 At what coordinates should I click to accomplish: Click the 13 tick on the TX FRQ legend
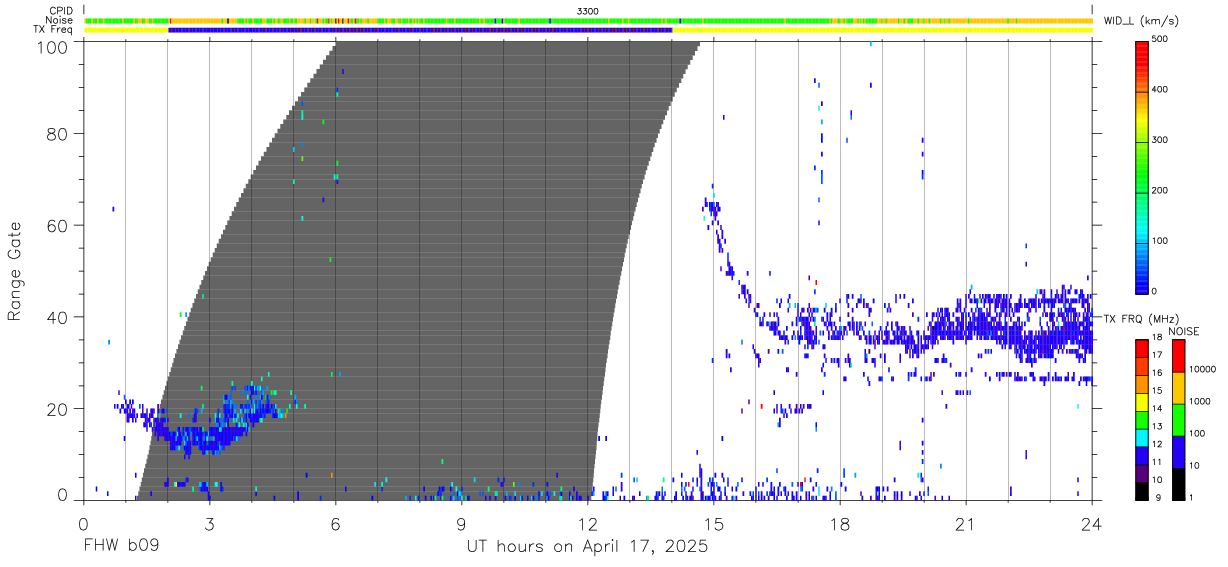(x=1158, y=426)
